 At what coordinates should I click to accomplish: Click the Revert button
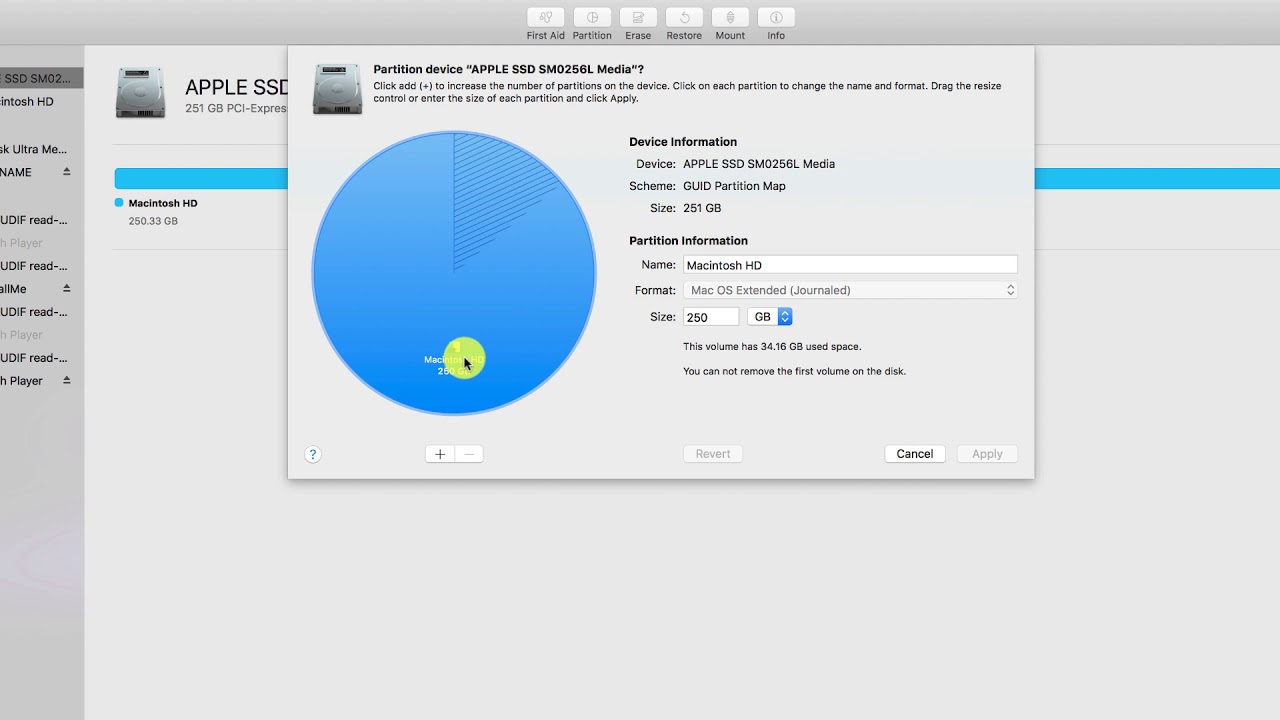[713, 454]
